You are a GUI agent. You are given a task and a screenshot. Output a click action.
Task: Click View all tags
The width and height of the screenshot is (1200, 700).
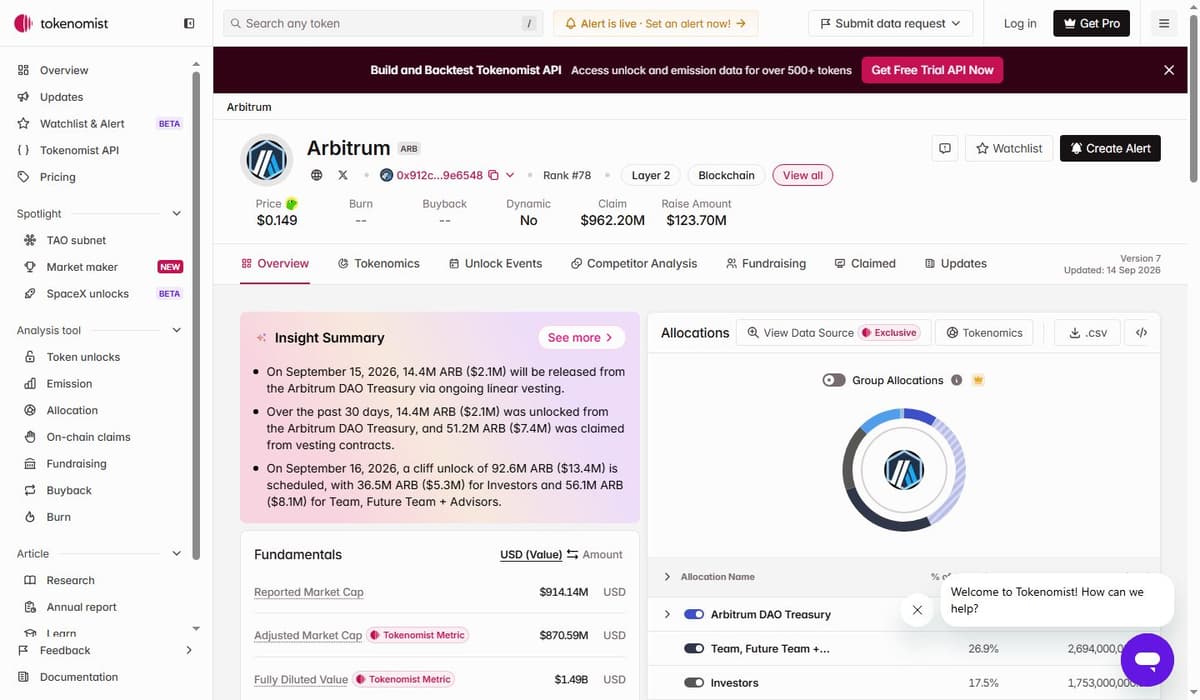pos(803,175)
